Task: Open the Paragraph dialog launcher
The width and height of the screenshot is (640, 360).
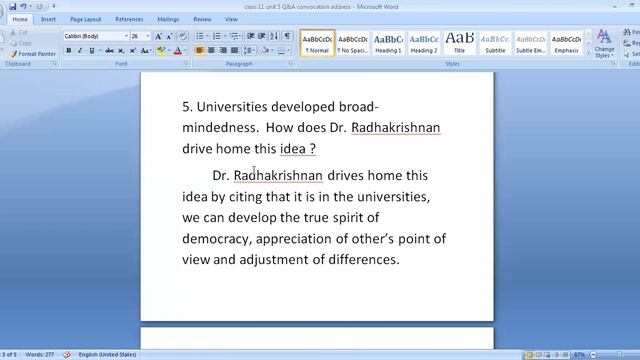Action: pyautogui.click(x=291, y=64)
